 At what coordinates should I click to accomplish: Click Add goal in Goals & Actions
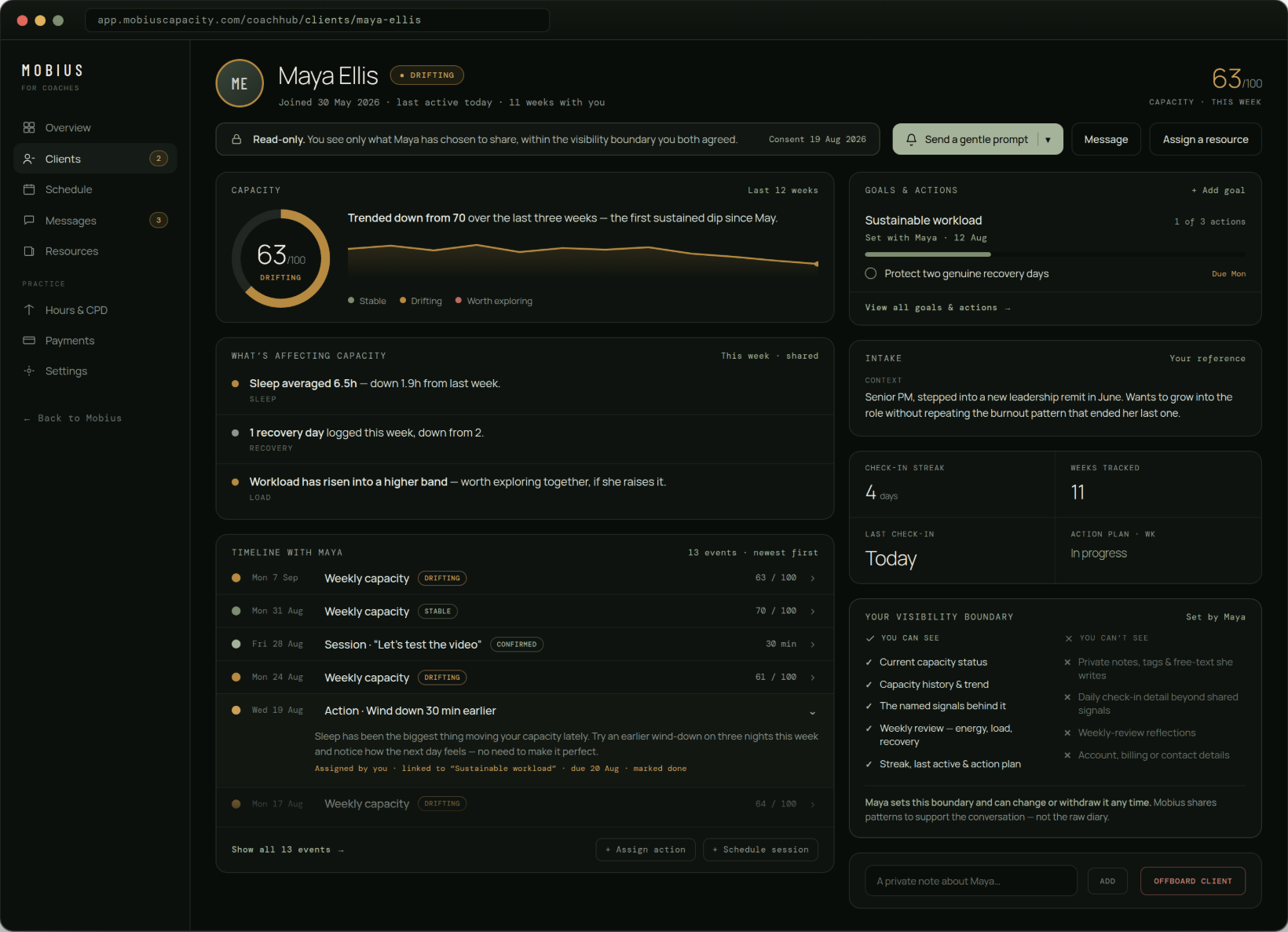tap(1218, 190)
